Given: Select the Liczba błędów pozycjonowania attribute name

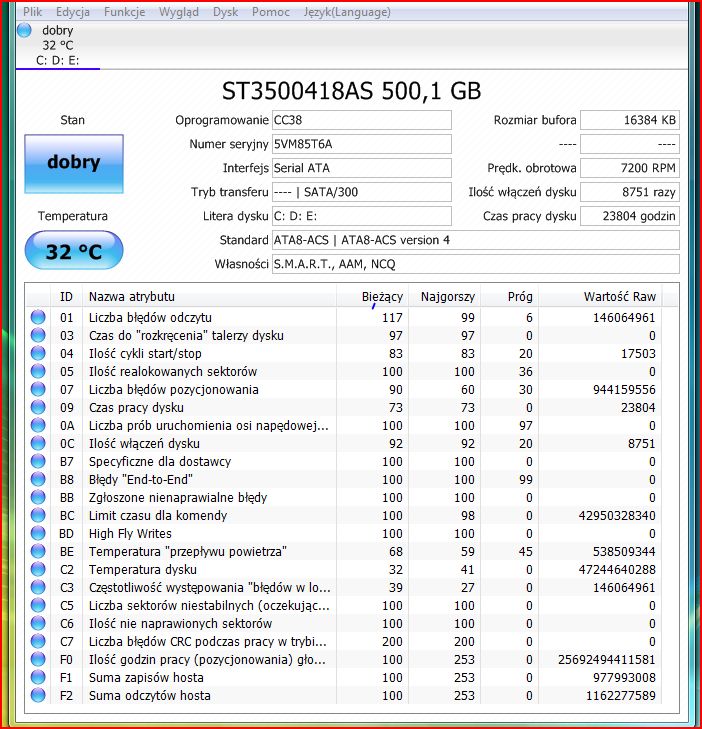Looking at the screenshot, I should 173,390.
